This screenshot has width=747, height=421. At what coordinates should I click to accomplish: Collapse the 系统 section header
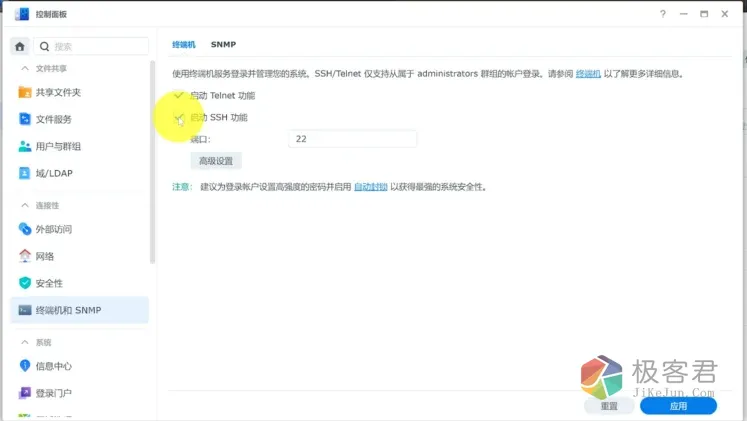pyautogui.click(x=36, y=342)
